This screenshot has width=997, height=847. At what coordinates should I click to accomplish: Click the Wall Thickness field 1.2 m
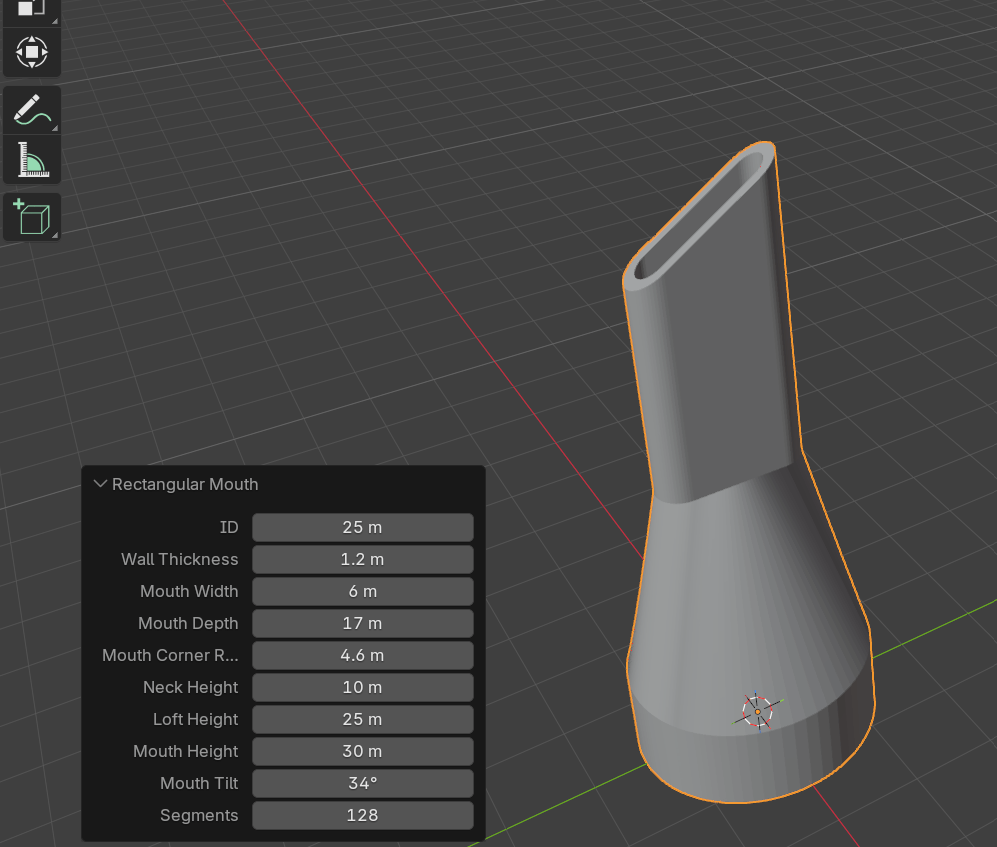tap(362, 559)
